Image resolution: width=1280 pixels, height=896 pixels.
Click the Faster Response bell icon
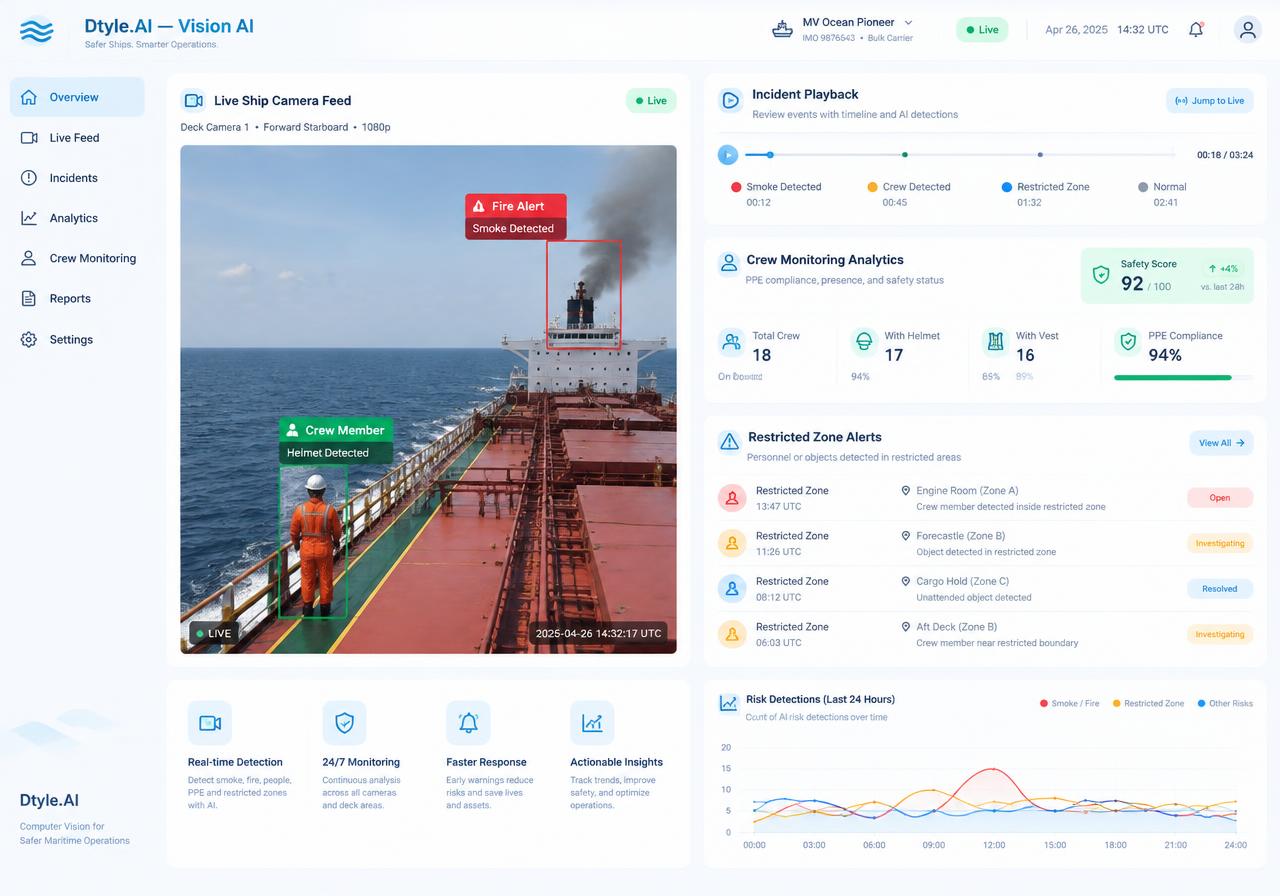(x=468, y=723)
